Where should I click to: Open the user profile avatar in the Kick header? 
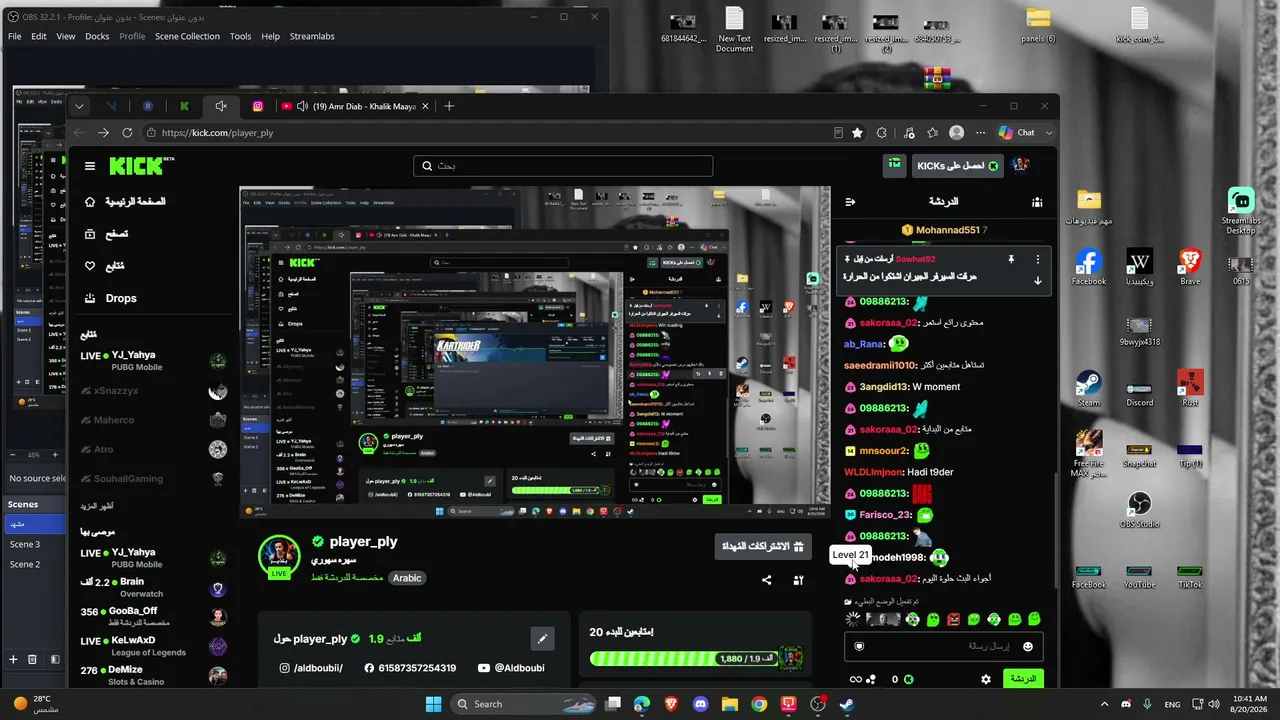coord(1020,165)
